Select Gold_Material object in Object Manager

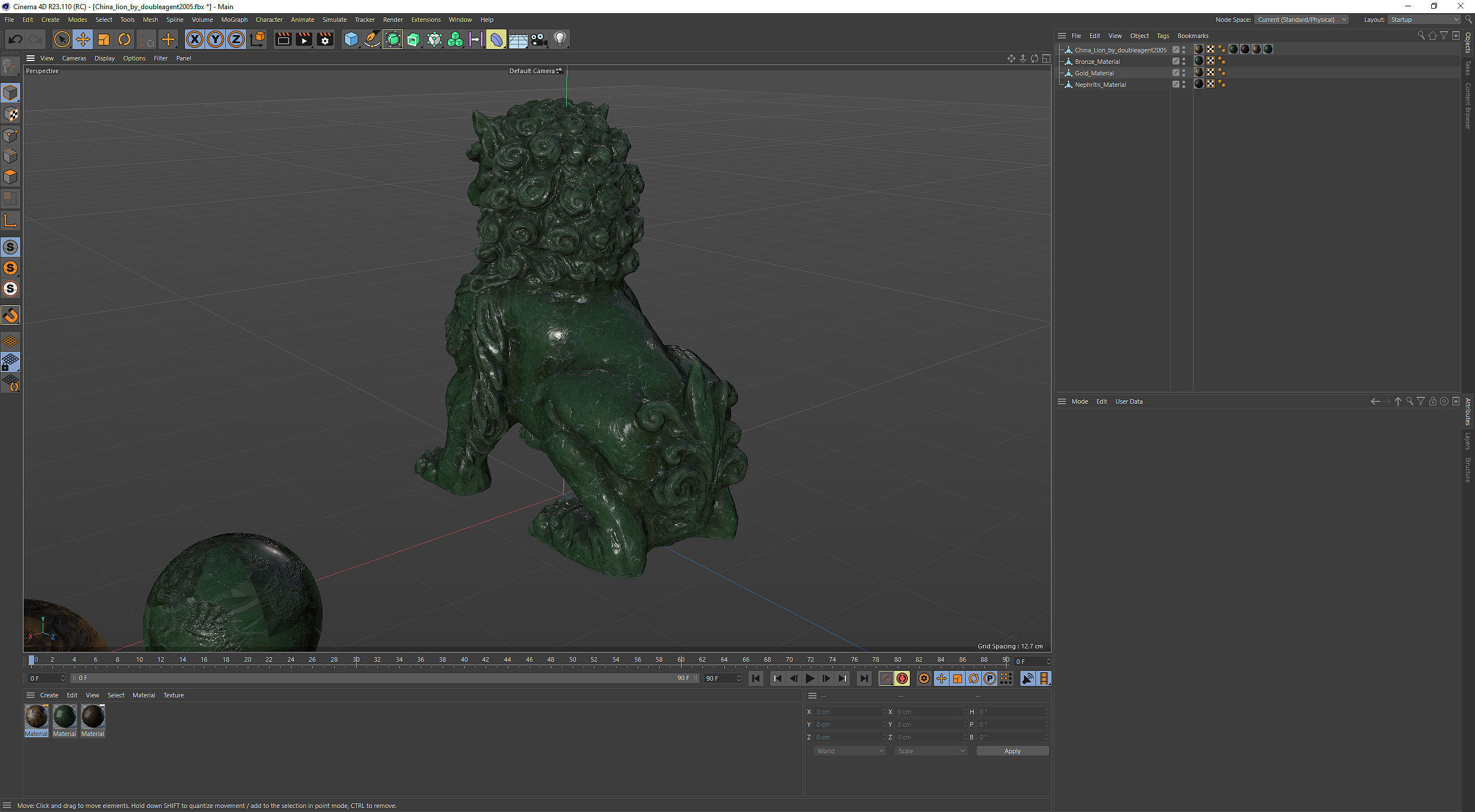[1094, 73]
